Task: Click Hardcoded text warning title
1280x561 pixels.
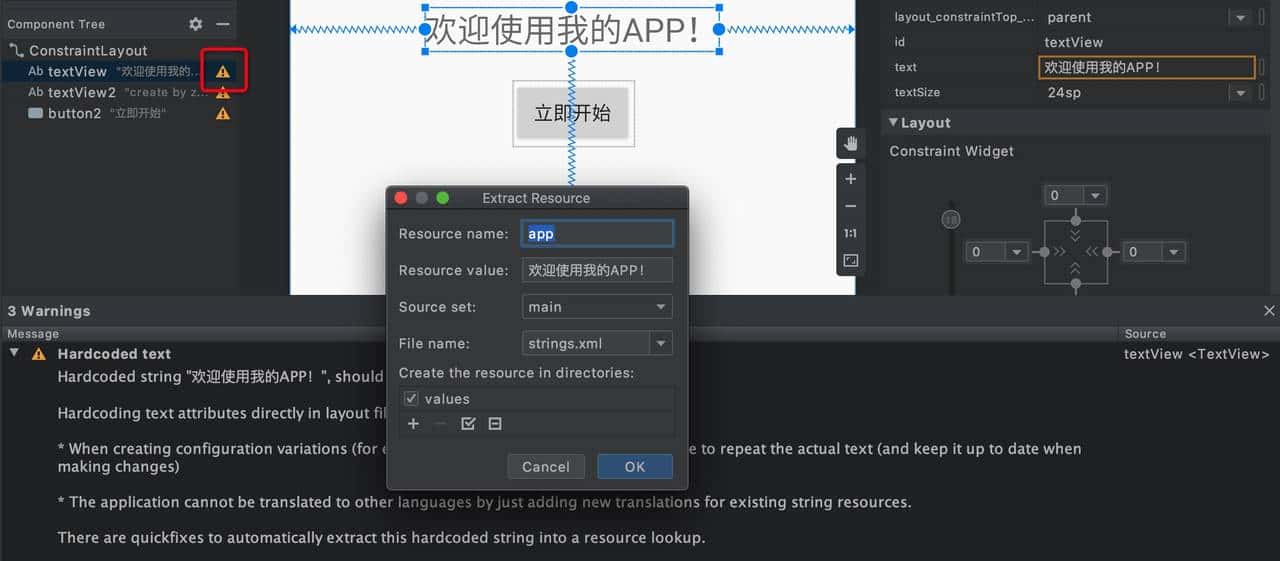Action: click(114, 354)
